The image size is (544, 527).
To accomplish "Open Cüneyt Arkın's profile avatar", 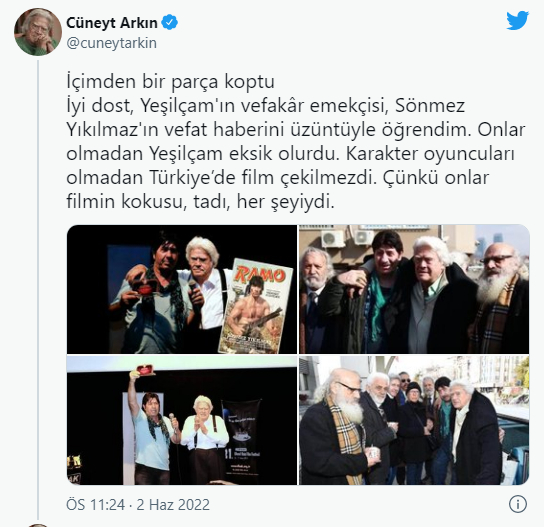I will (38, 32).
